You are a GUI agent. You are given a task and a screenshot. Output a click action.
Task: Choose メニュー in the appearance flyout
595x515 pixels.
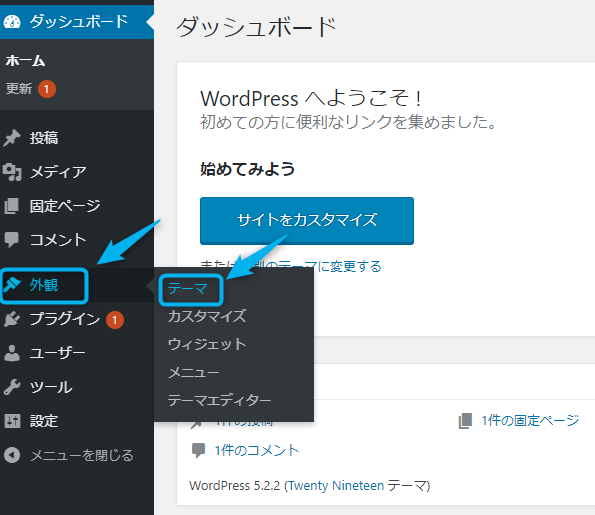194,372
